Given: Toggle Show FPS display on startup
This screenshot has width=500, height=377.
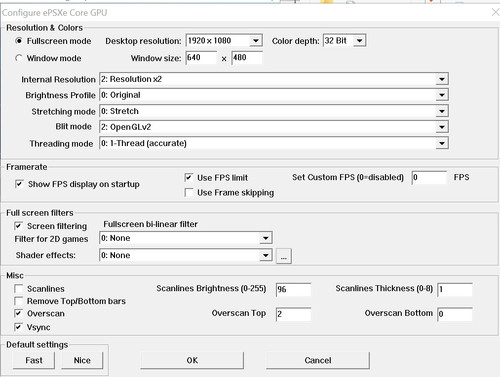Looking at the screenshot, I should 19,184.
